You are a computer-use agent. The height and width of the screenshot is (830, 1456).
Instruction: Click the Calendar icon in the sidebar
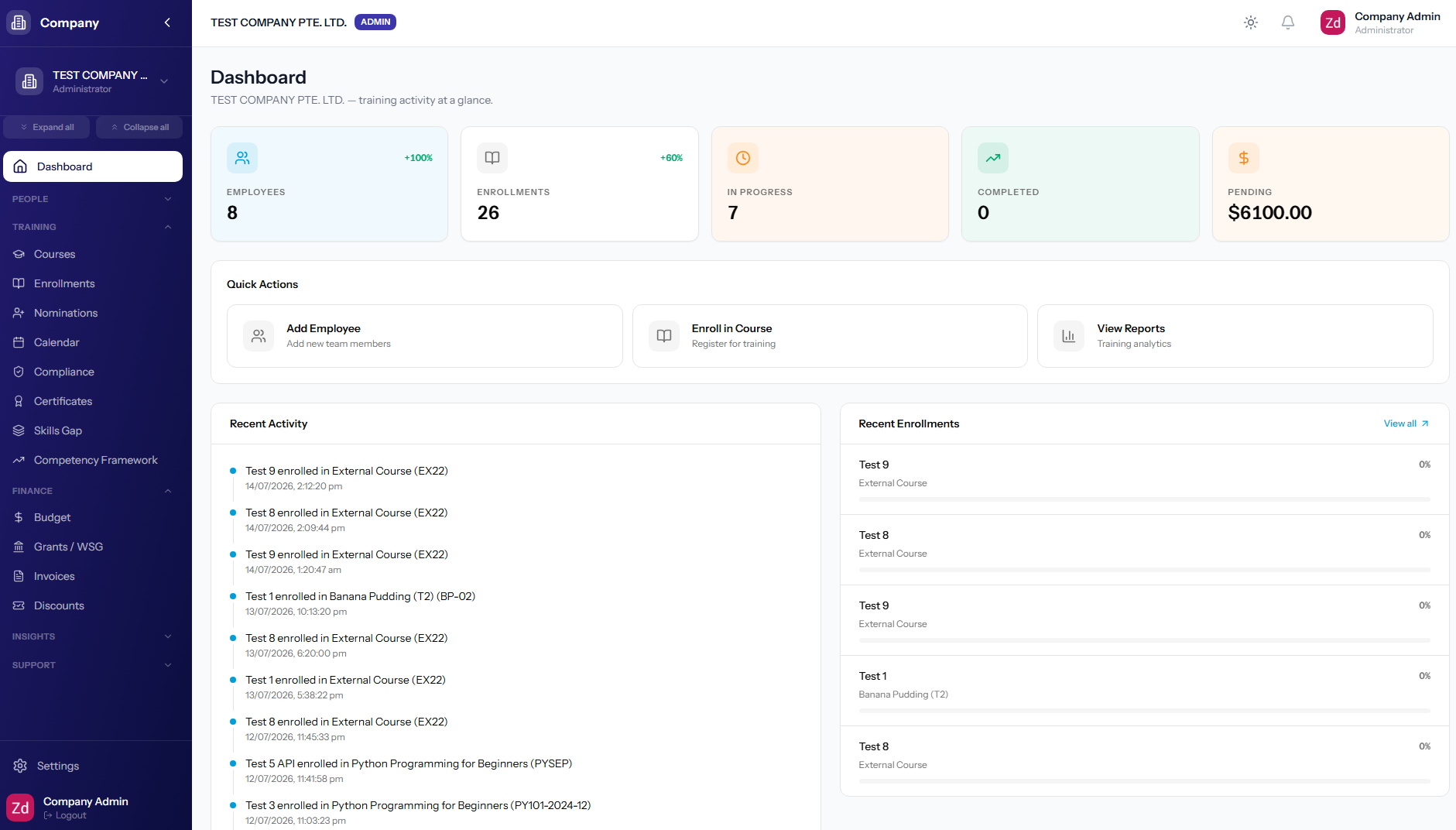(19, 342)
